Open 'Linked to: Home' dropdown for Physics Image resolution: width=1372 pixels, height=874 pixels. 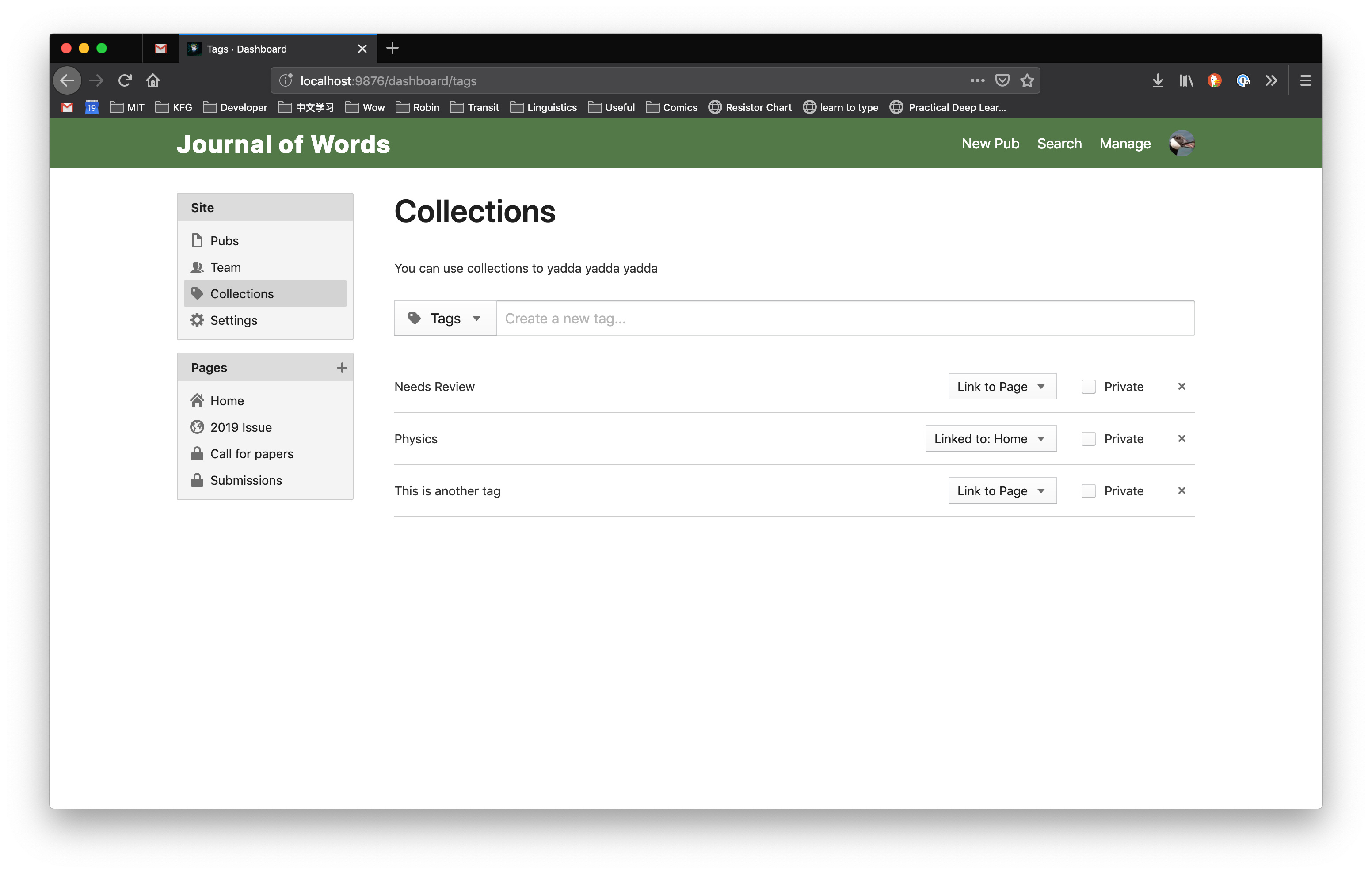(x=991, y=438)
